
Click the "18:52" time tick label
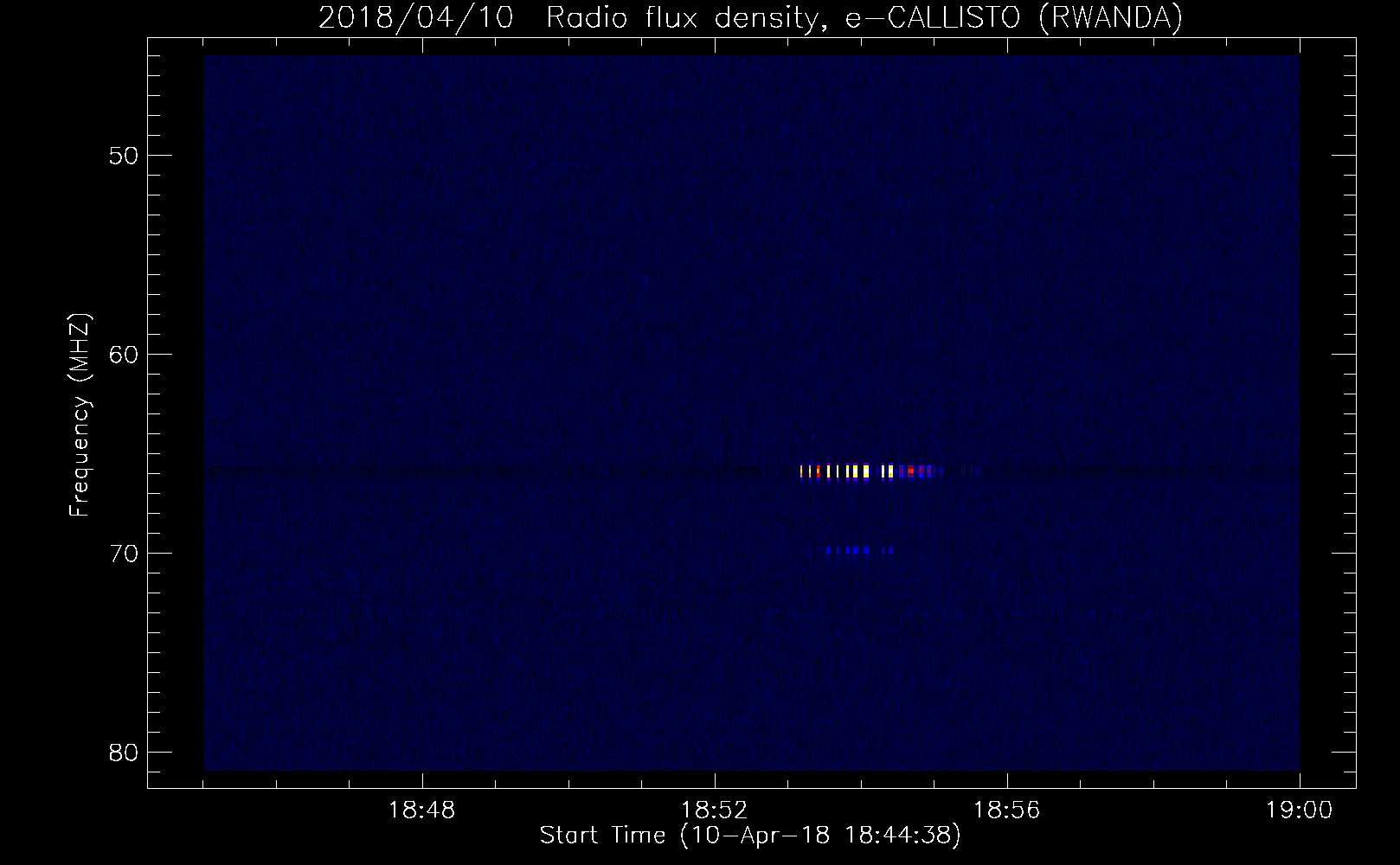click(715, 811)
